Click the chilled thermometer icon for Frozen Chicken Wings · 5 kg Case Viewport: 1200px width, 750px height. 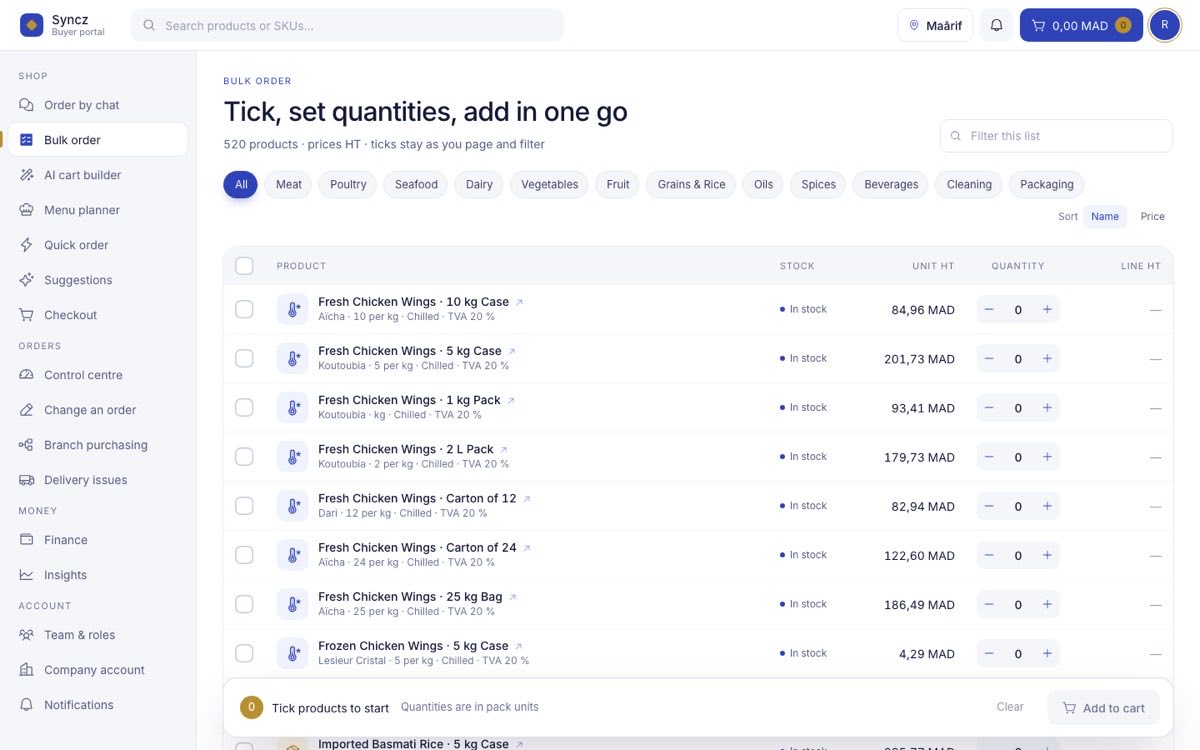[293, 653]
